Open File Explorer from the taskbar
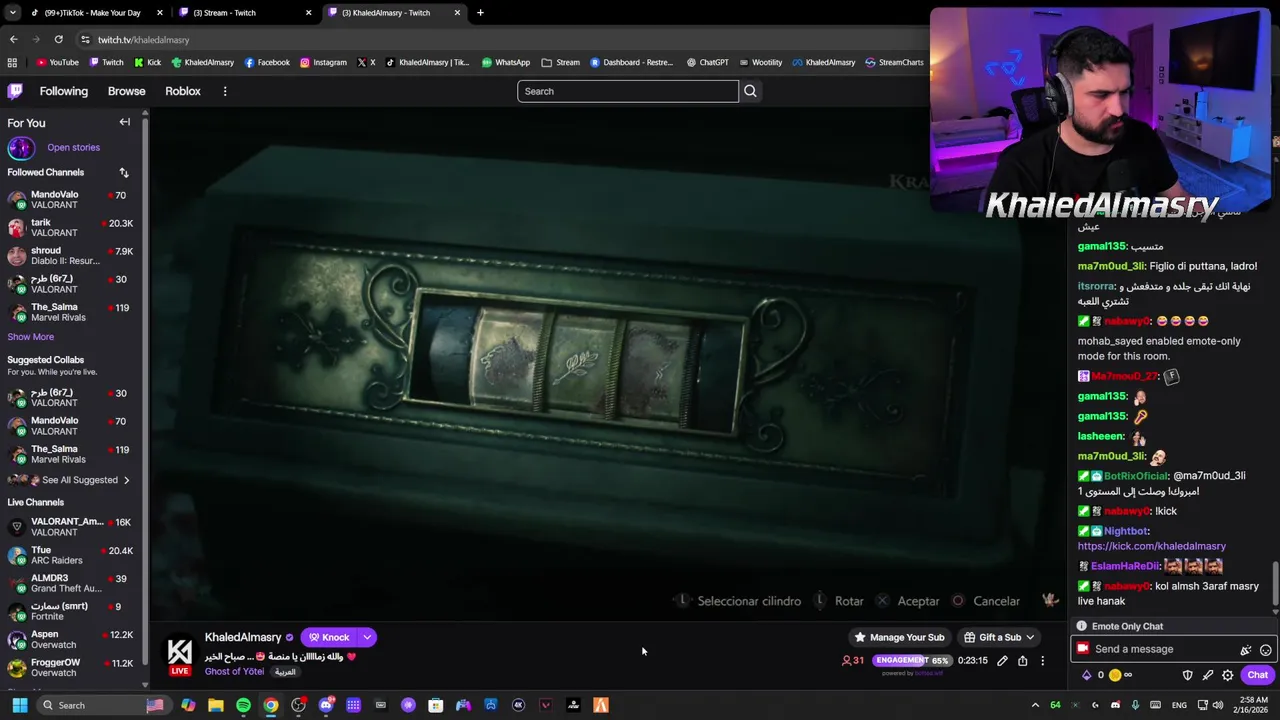This screenshot has width=1280, height=720. click(215, 705)
